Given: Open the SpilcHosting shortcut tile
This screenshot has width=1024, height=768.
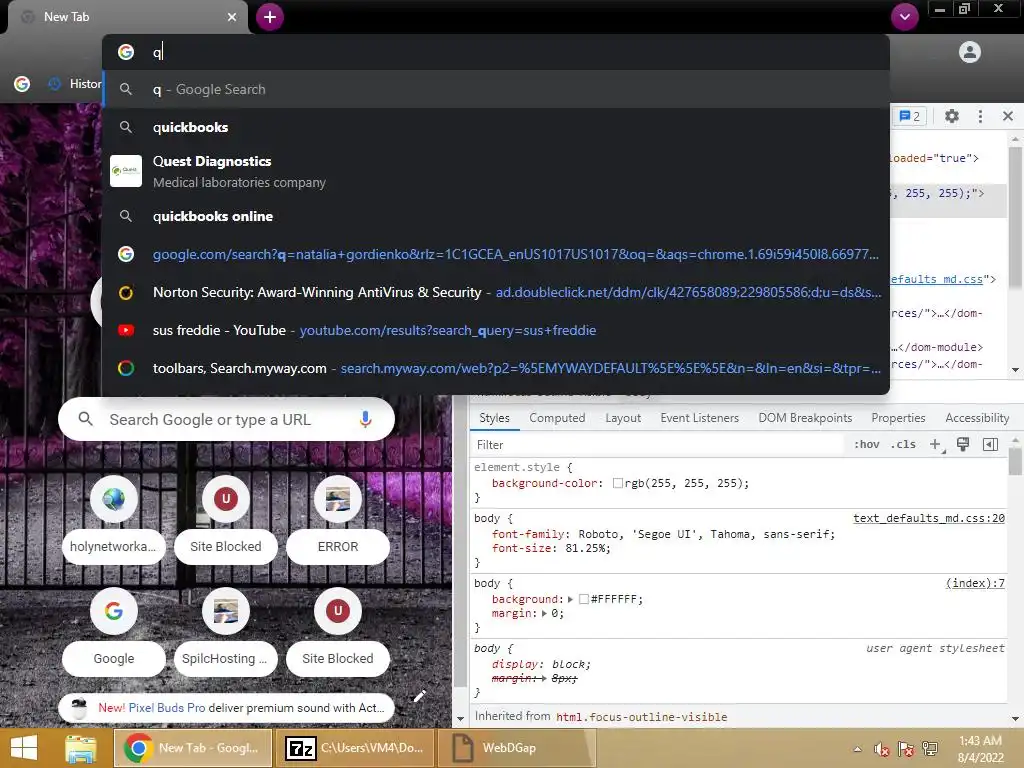Looking at the screenshot, I should pos(226,632).
